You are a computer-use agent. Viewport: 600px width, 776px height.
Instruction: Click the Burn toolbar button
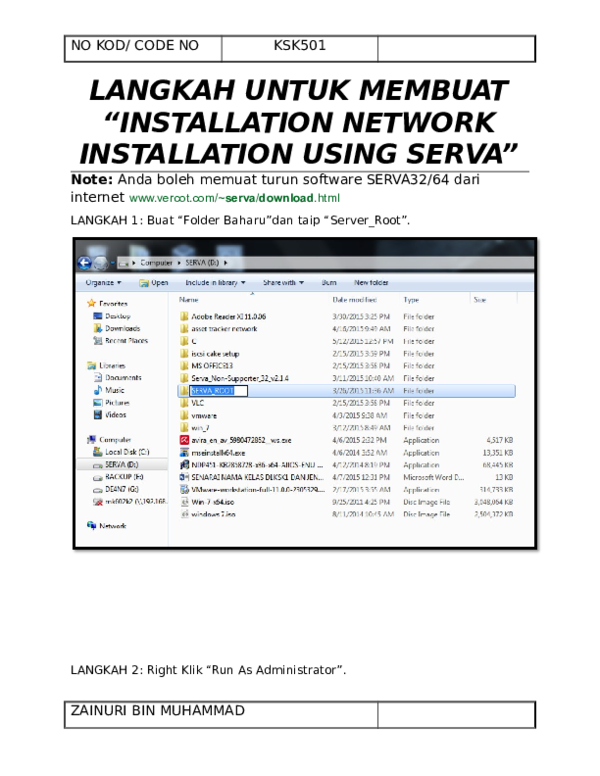click(329, 283)
